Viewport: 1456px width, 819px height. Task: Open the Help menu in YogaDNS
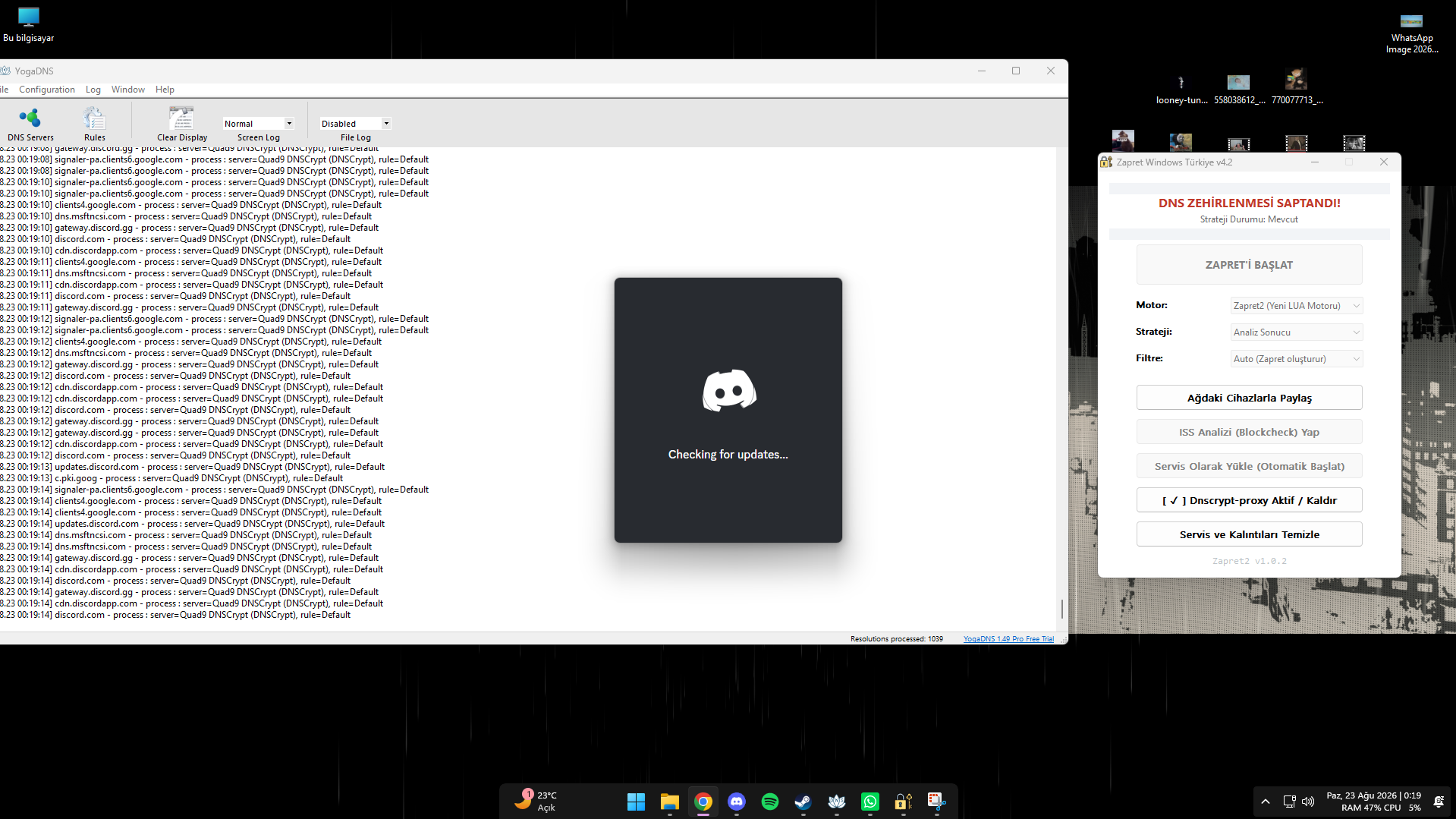(x=165, y=90)
